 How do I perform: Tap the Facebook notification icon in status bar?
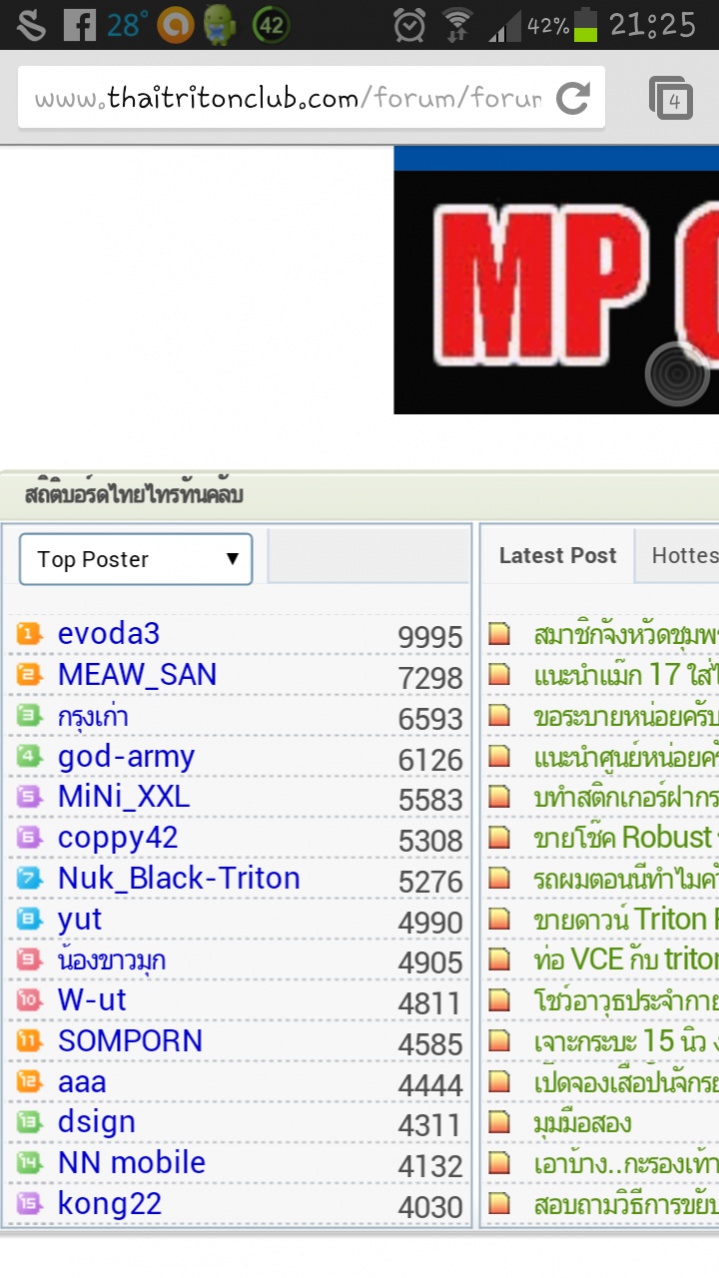point(79,25)
